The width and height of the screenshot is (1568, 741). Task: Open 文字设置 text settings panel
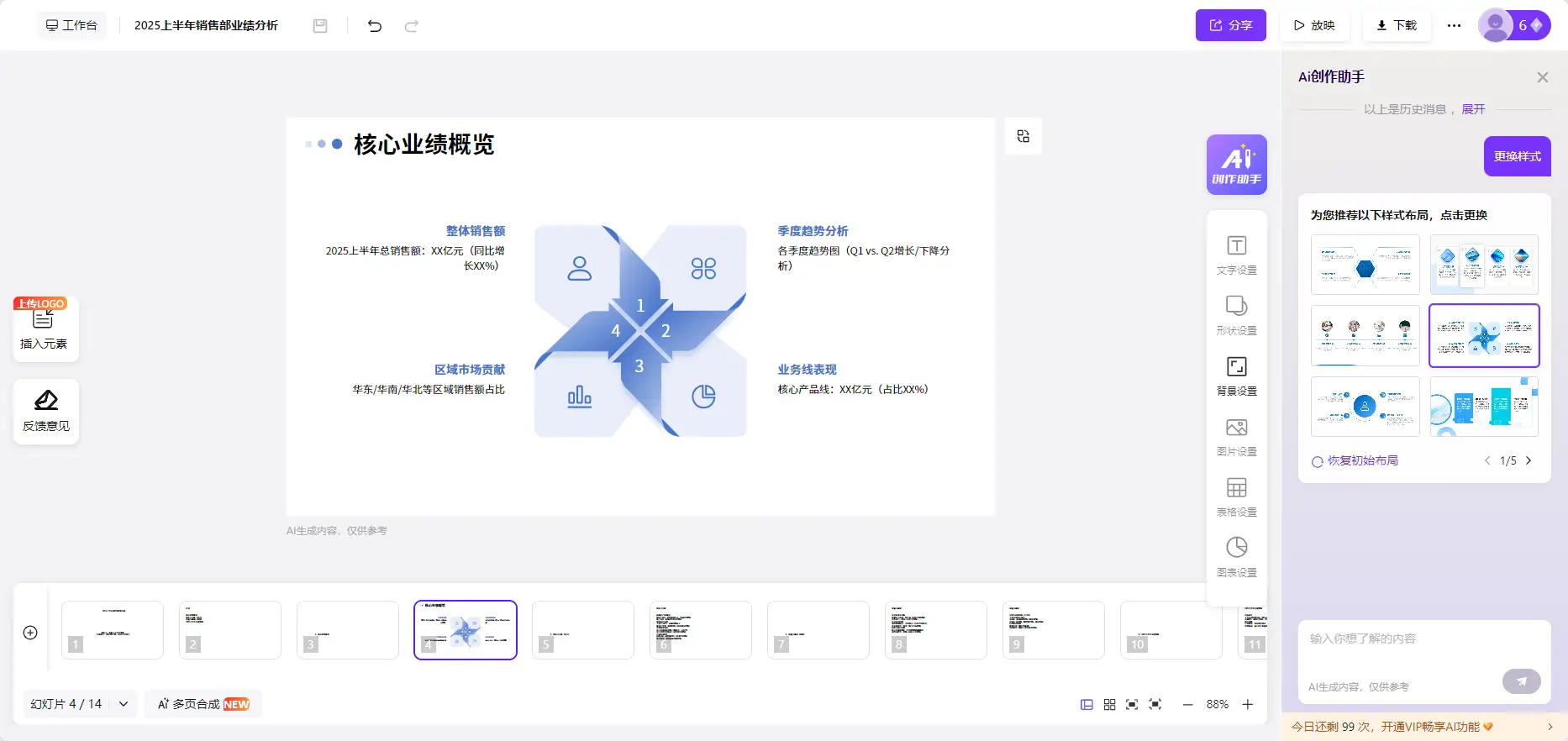1236,255
